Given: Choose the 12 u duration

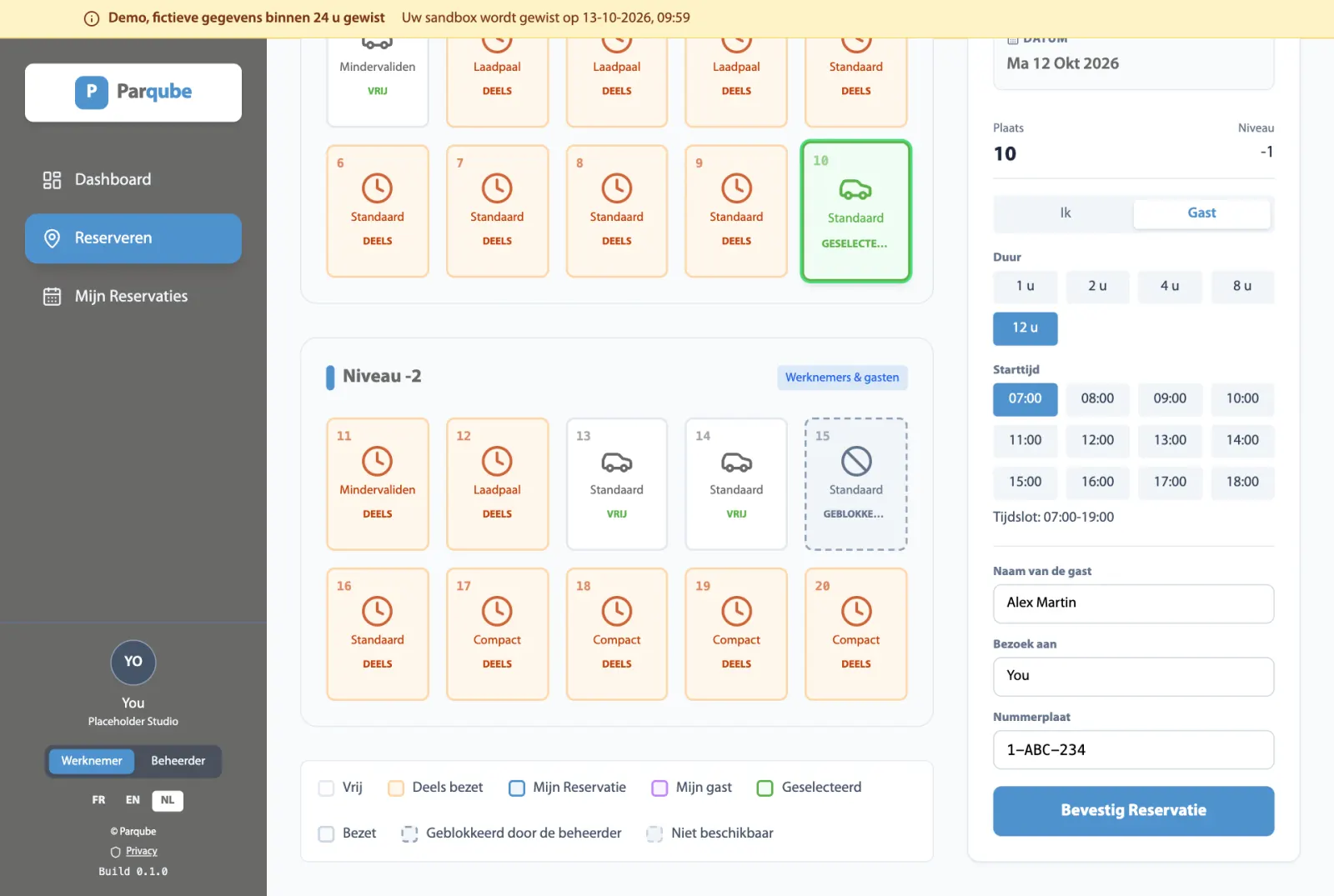Looking at the screenshot, I should [x=1025, y=328].
